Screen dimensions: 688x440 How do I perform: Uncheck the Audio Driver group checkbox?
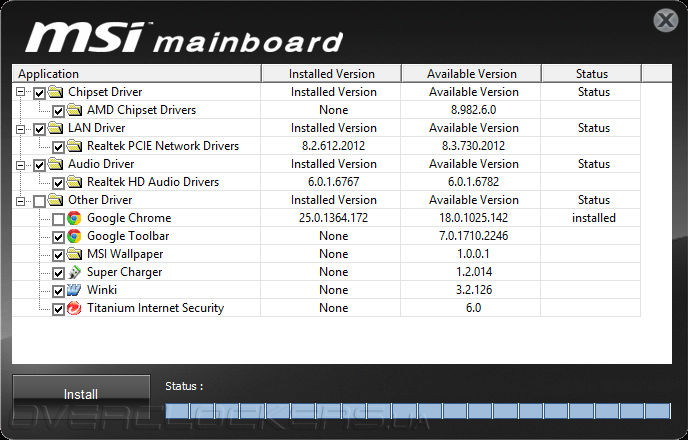(x=39, y=165)
